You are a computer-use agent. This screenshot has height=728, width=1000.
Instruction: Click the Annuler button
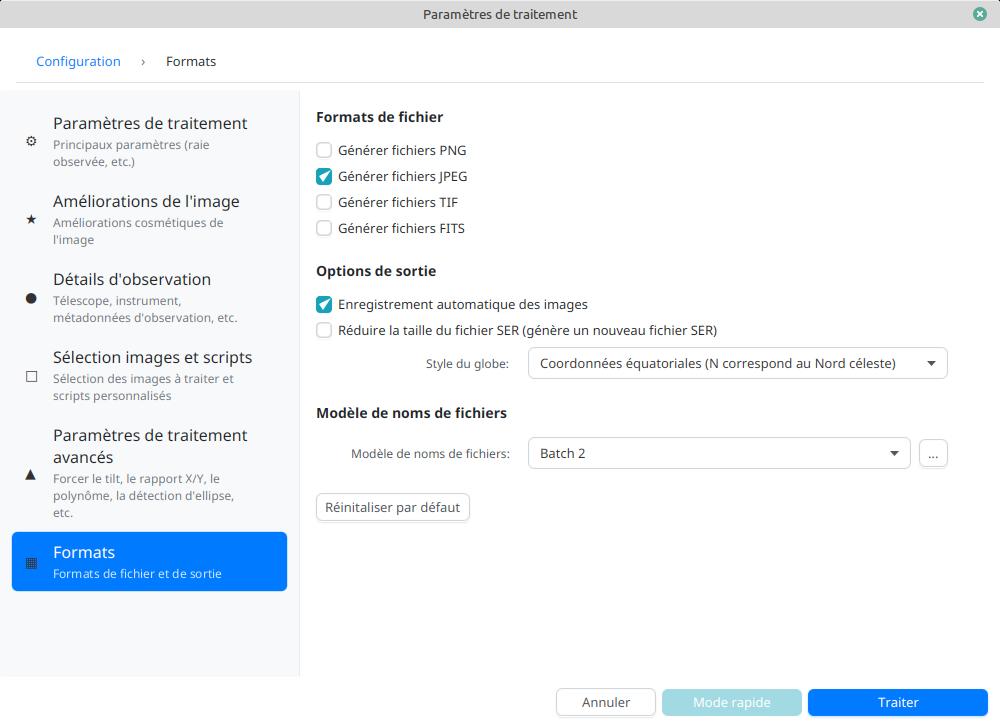[x=606, y=703]
